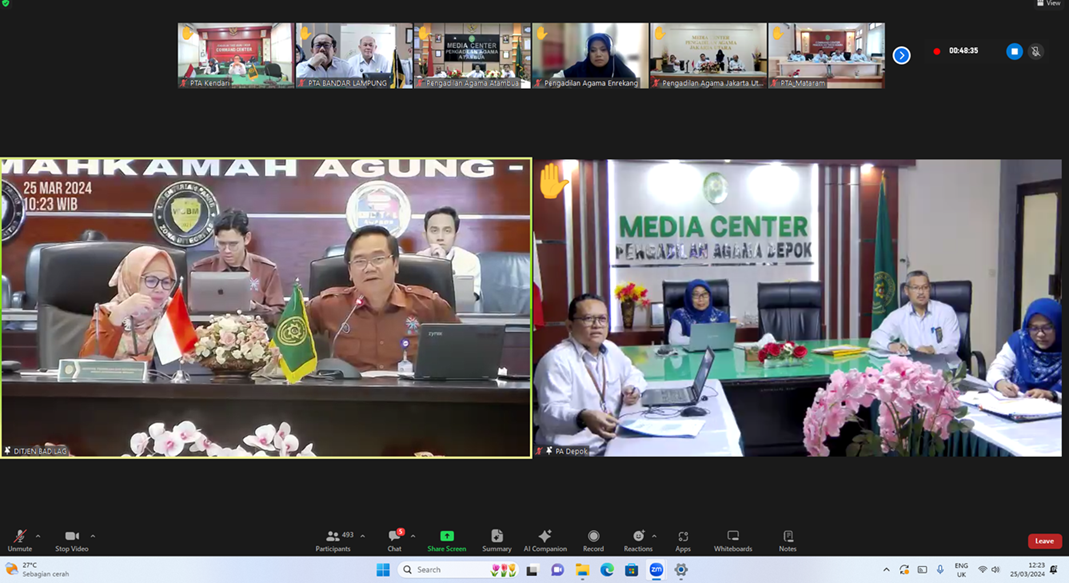
Task: Open Task View from the taskbar
Action: [x=532, y=569]
